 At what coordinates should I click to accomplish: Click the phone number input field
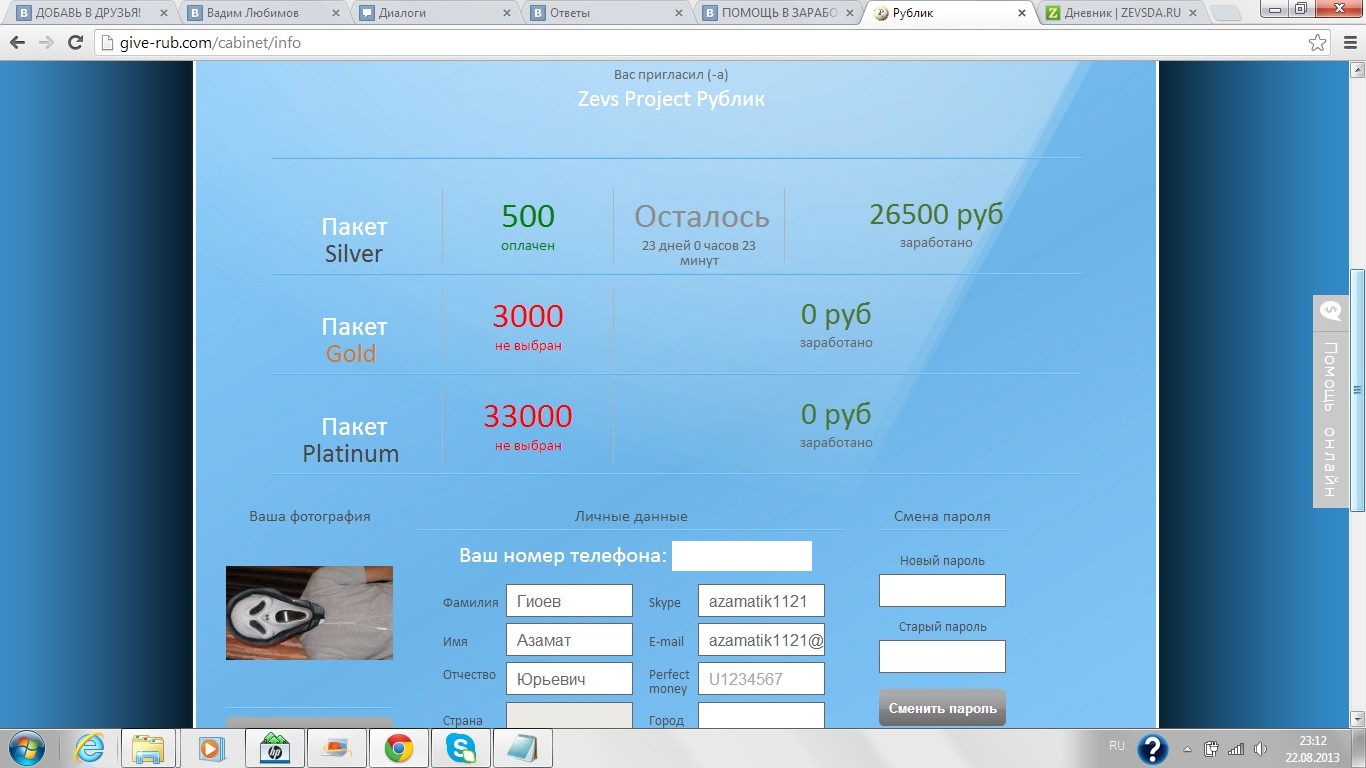(x=742, y=556)
